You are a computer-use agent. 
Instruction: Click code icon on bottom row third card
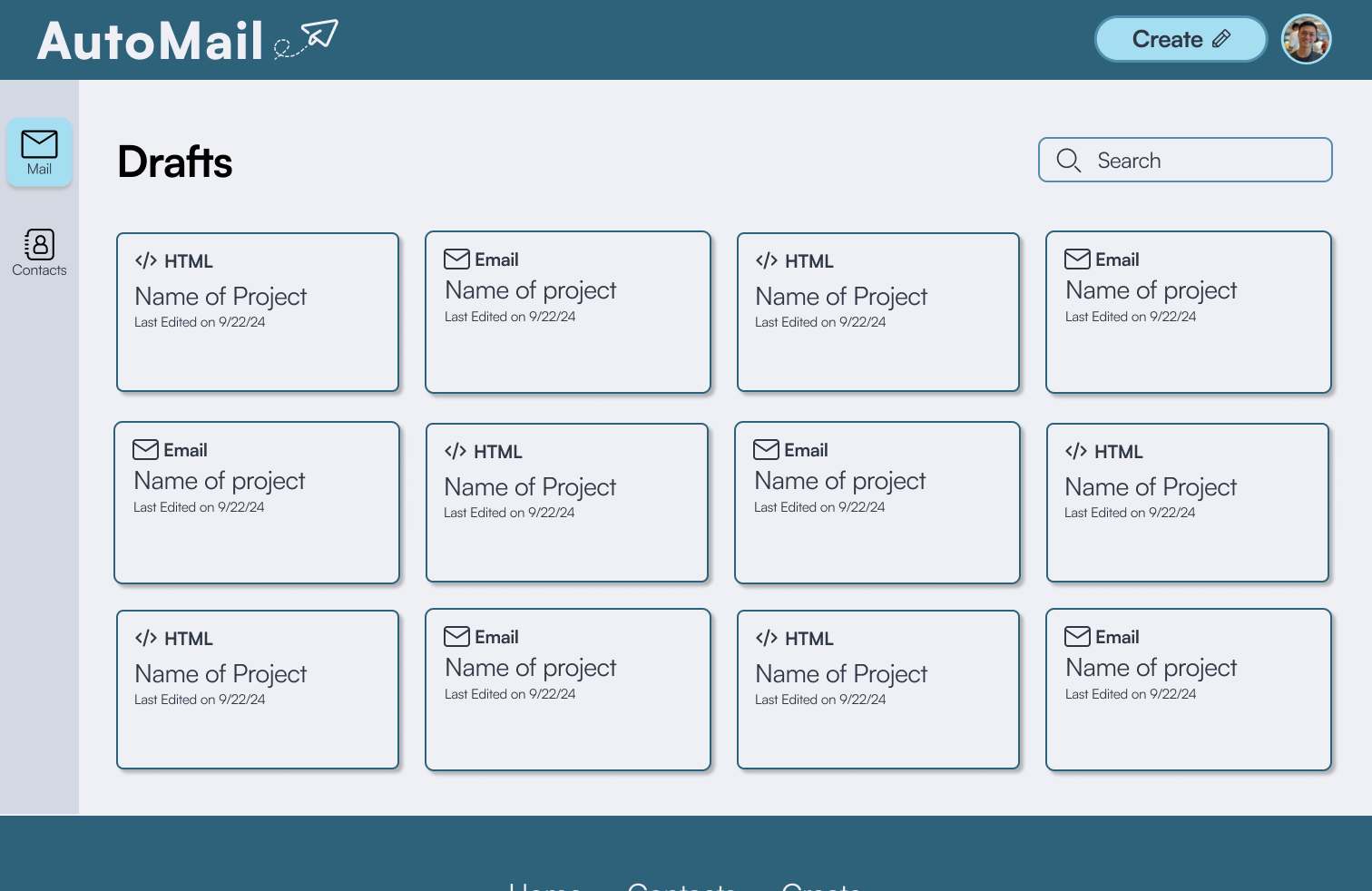pyautogui.click(x=767, y=638)
